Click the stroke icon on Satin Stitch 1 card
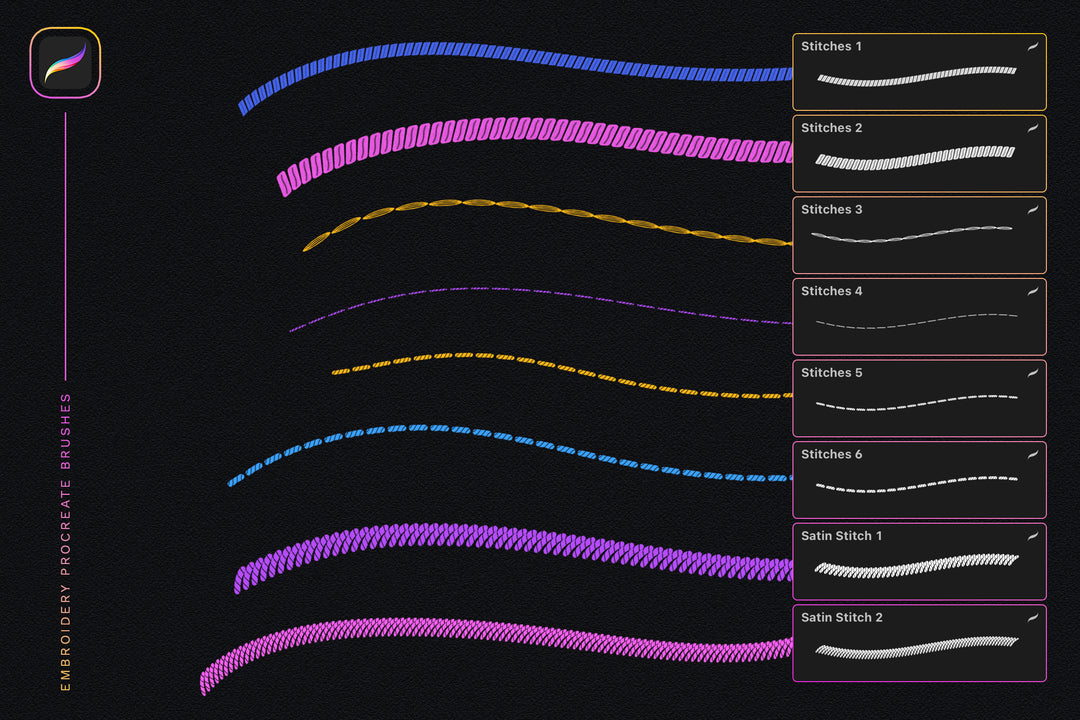 pos(1032,536)
